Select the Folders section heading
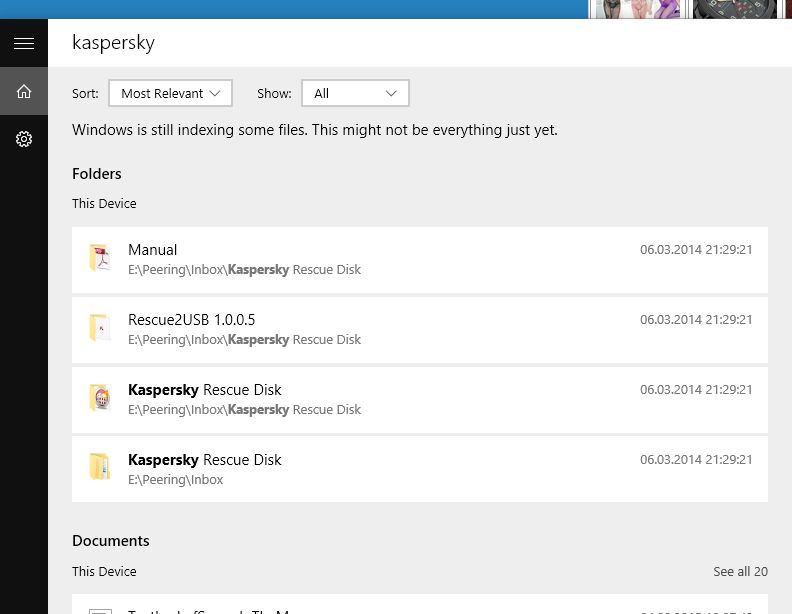Viewport: 792px width, 614px height. pos(96,174)
